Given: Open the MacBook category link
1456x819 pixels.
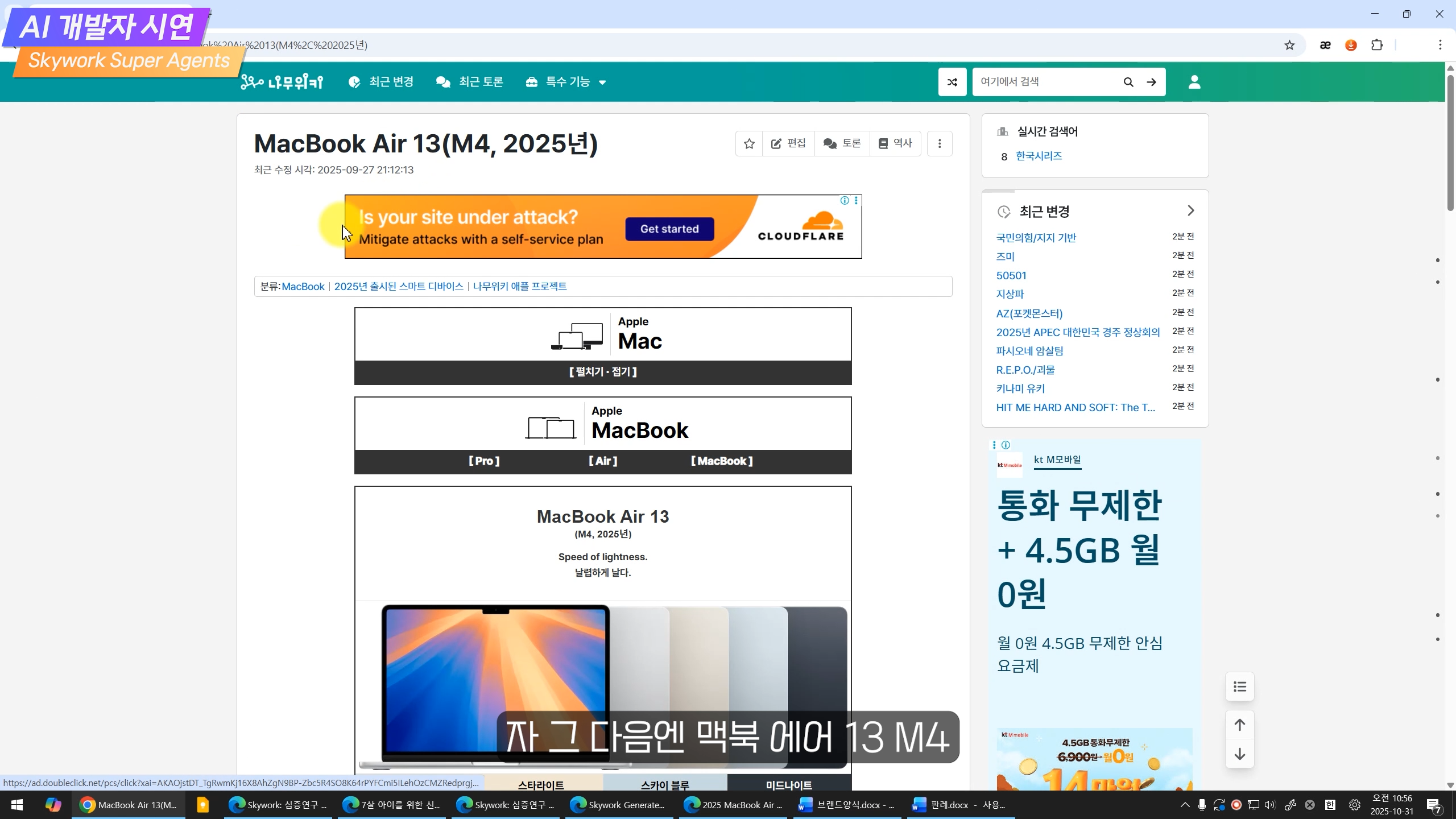Looking at the screenshot, I should (x=303, y=287).
